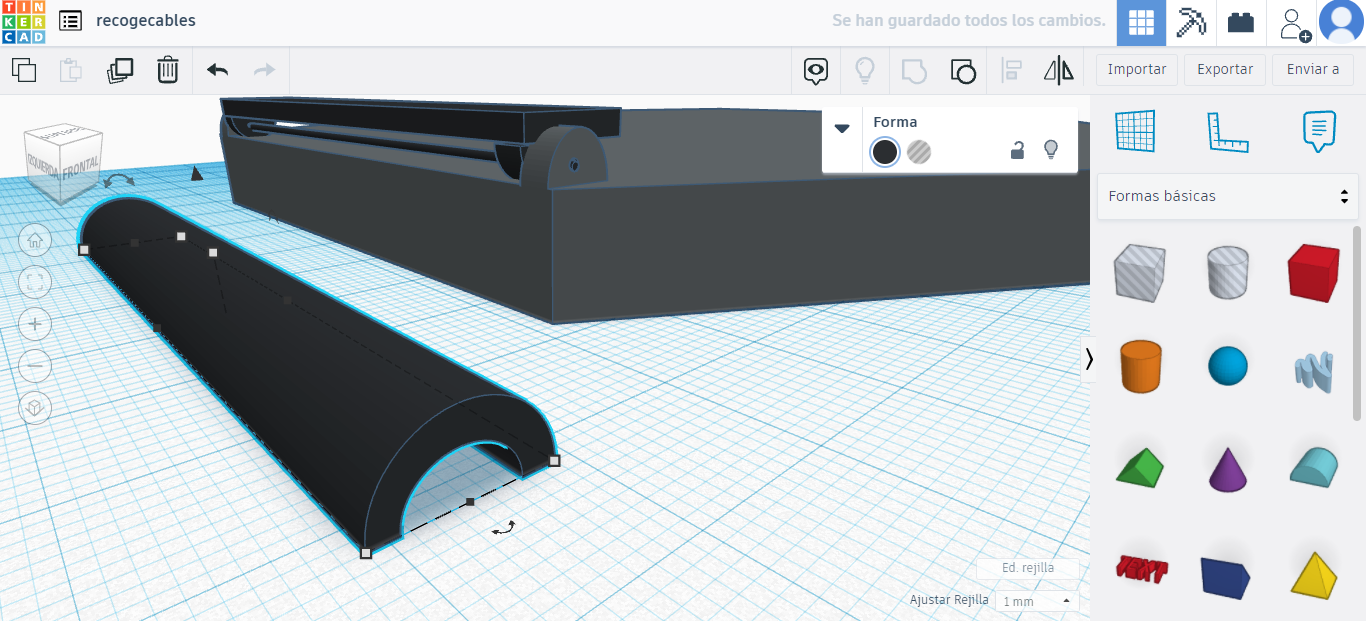Image resolution: width=1366 pixels, height=621 pixels.
Task: Click the Exportar button
Action: tap(1225, 69)
